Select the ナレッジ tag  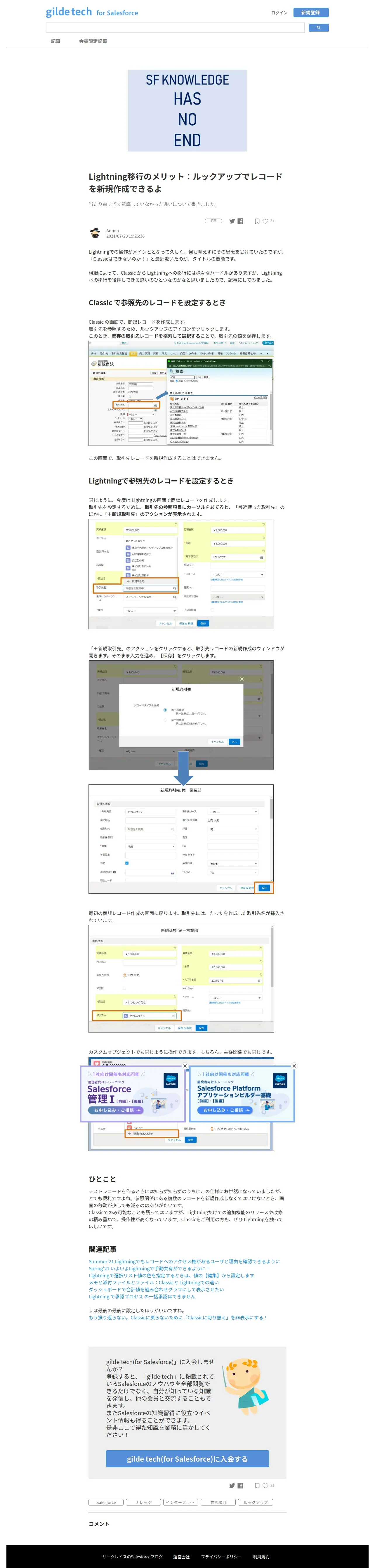[x=144, y=1502]
